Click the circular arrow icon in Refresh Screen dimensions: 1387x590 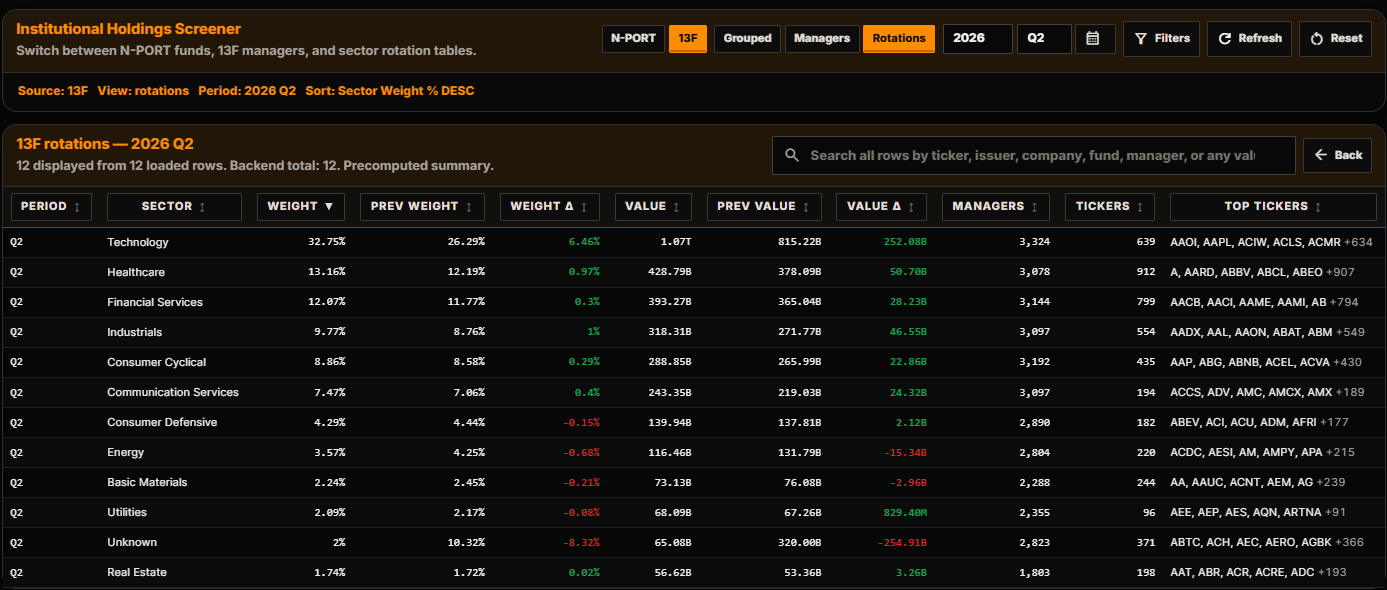[x=1225, y=38]
